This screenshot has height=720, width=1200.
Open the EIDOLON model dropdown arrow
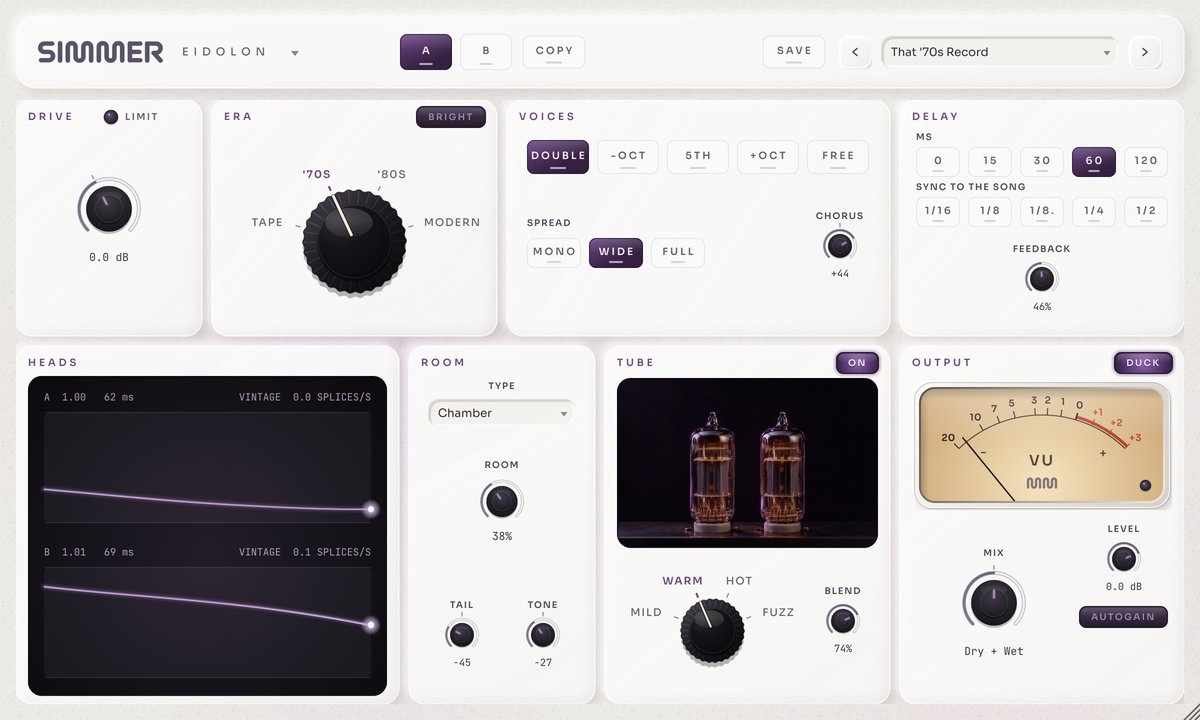[295, 53]
